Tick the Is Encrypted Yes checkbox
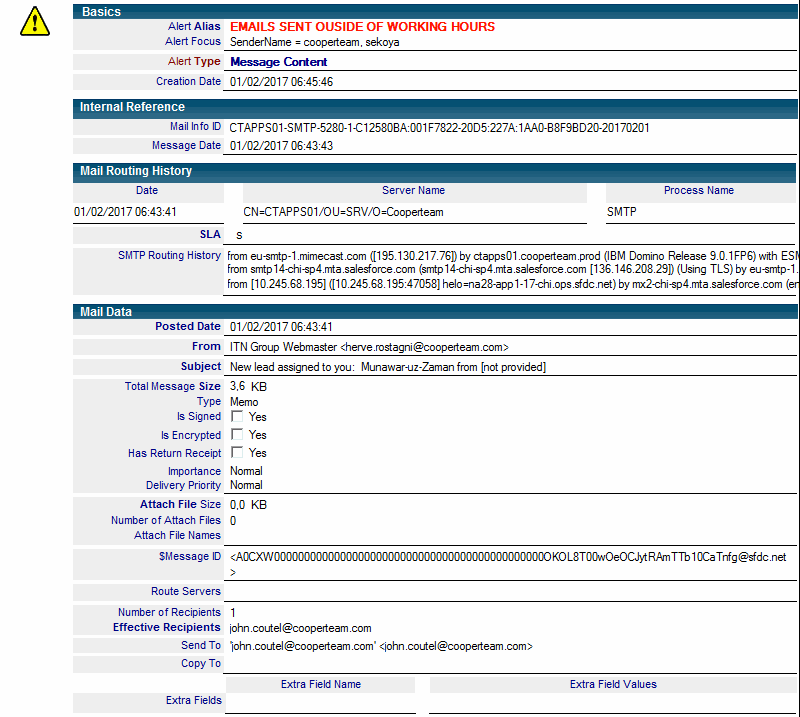The width and height of the screenshot is (800, 717). coord(237,434)
